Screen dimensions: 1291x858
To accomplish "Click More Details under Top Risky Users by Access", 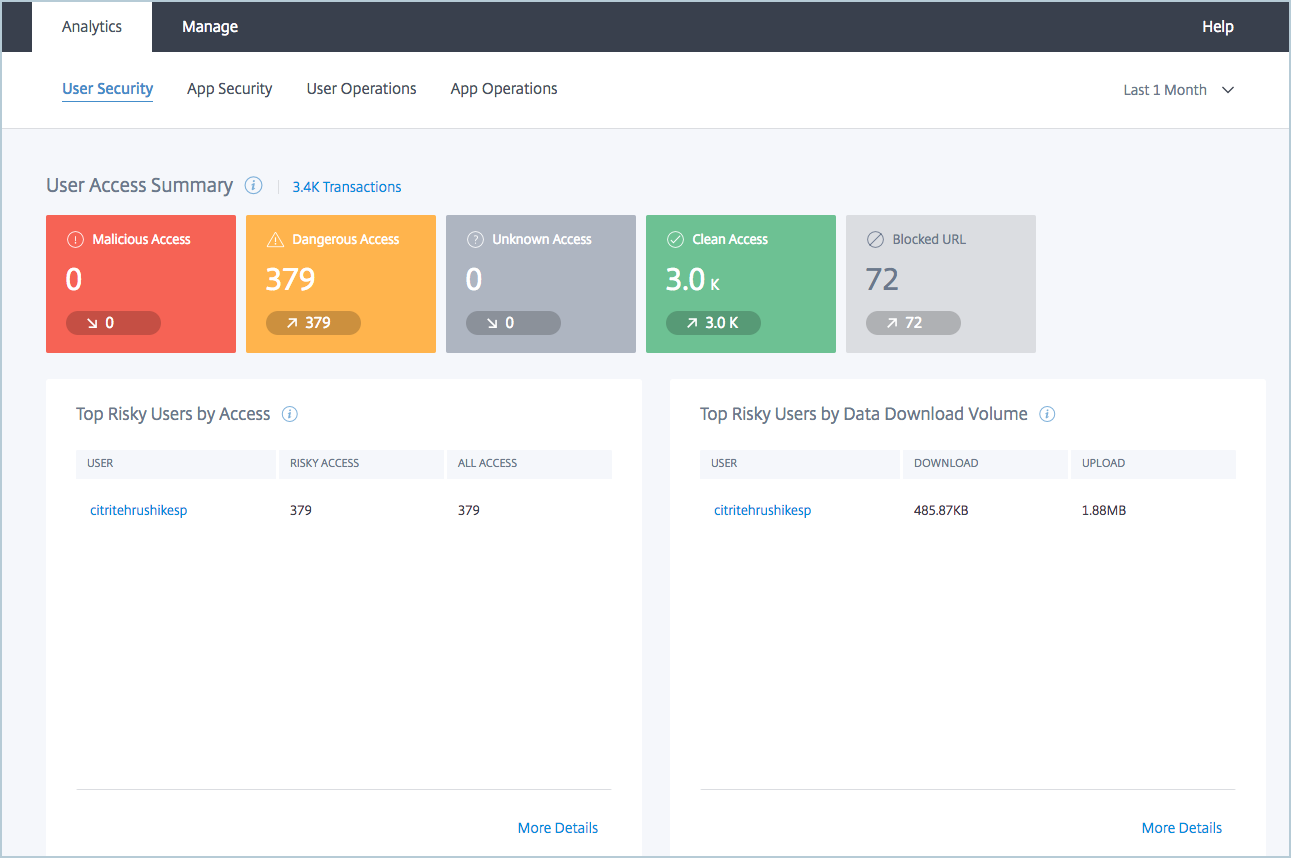I will [557, 828].
